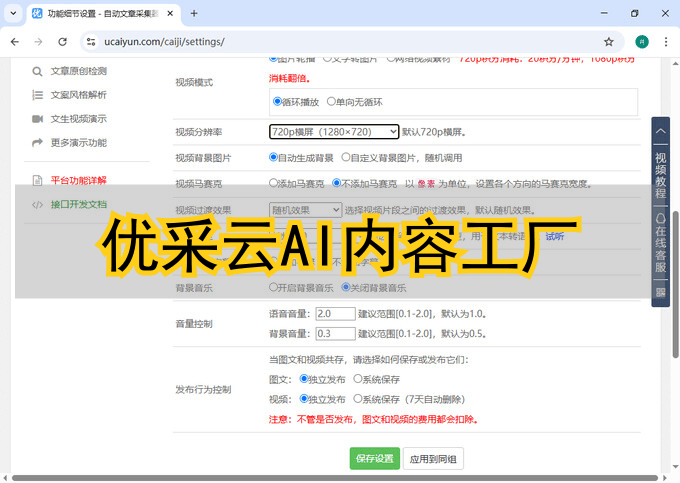Expand the 随机效果 transition dropdown

point(306,210)
